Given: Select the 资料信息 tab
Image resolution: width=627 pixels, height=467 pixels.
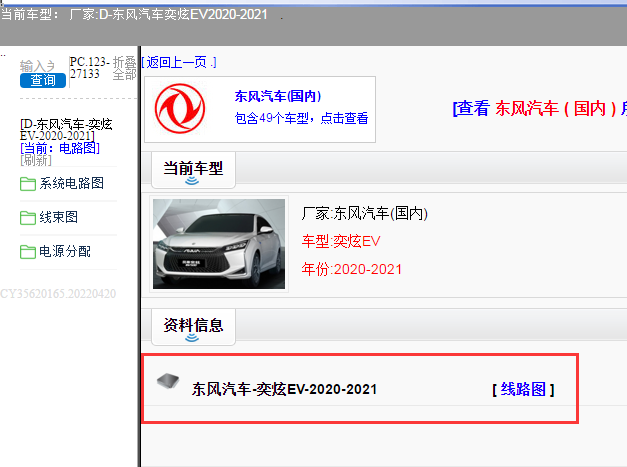Looking at the screenshot, I should (193, 326).
